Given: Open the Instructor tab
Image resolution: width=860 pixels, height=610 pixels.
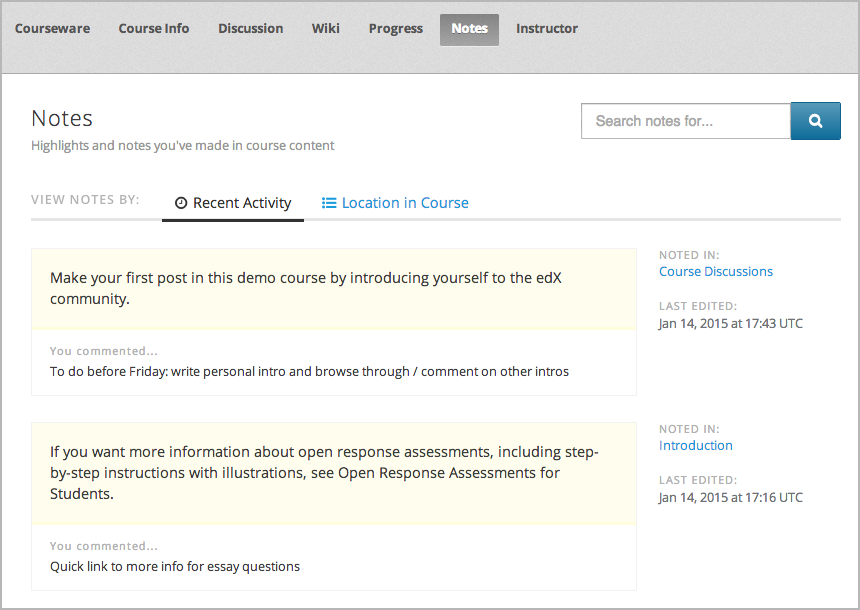Looking at the screenshot, I should pyautogui.click(x=547, y=29).
